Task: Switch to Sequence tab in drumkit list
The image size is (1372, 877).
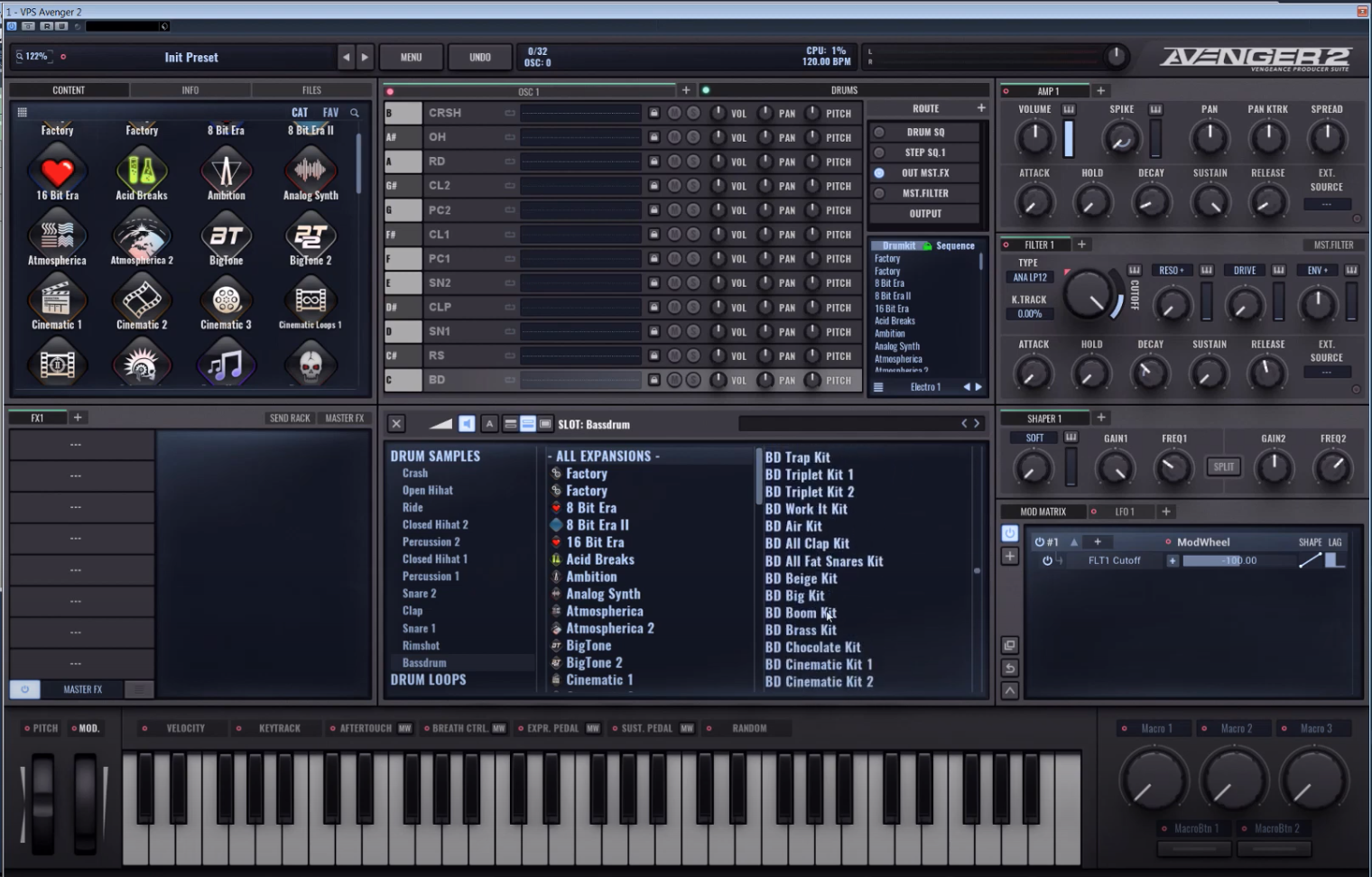Action: (955, 245)
